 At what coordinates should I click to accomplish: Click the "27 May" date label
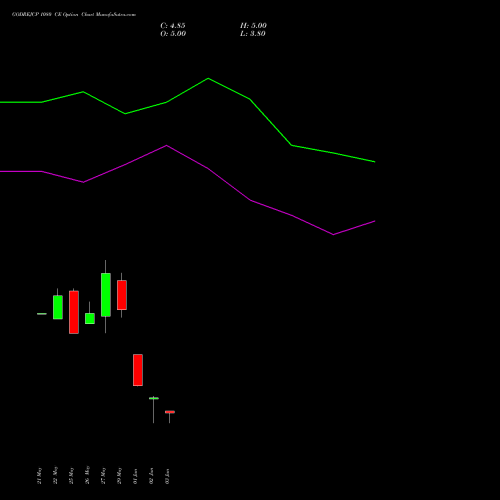click(103, 476)
